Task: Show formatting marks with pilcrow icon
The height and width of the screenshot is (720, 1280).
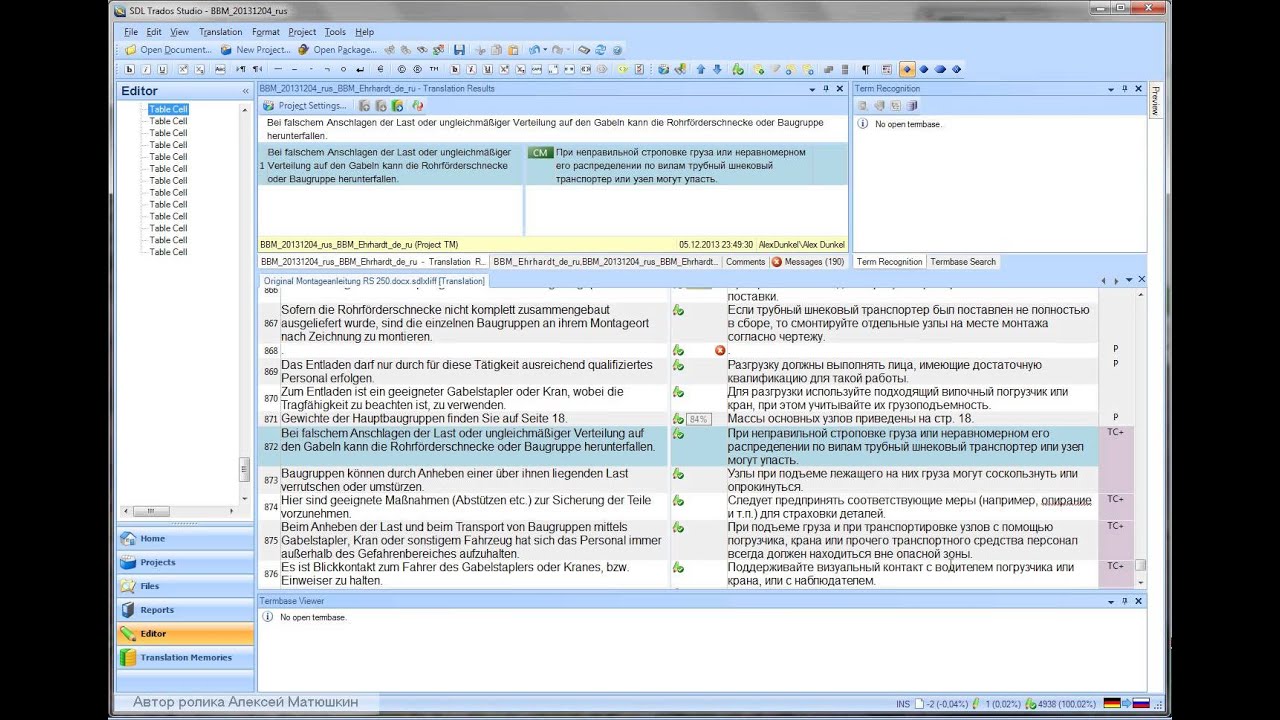Action: [x=865, y=70]
